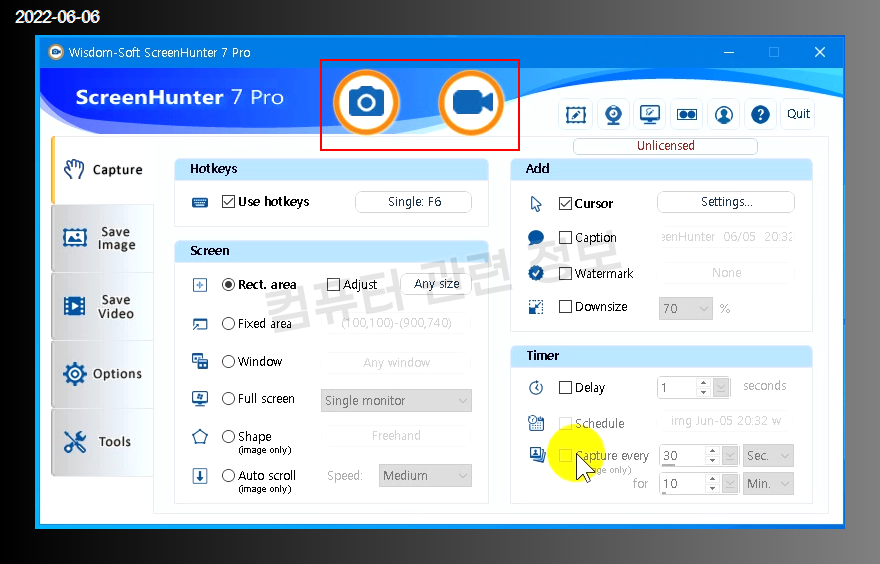Click the repeated capture pictures icon

pos(538,455)
